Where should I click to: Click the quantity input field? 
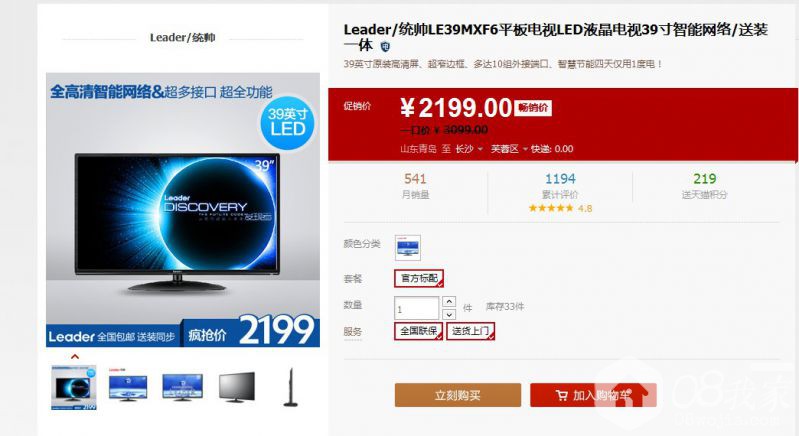point(416,308)
